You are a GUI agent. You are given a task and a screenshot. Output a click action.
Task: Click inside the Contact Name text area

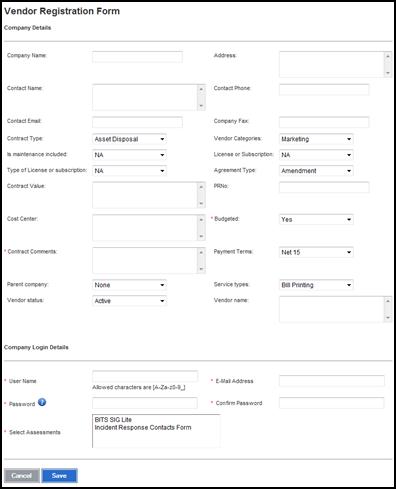click(x=145, y=97)
